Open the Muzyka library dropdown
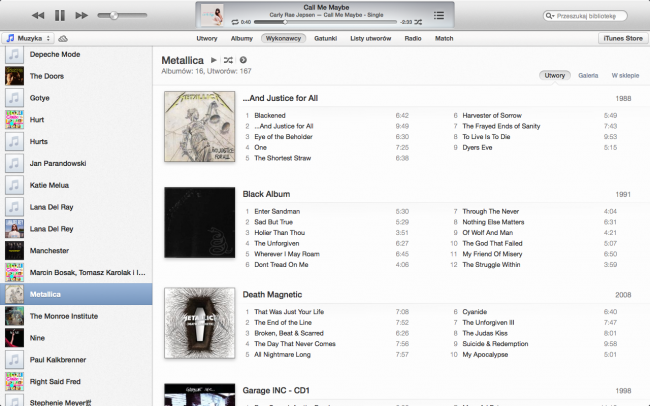This screenshot has height=406, width=650. tap(28, 38)
